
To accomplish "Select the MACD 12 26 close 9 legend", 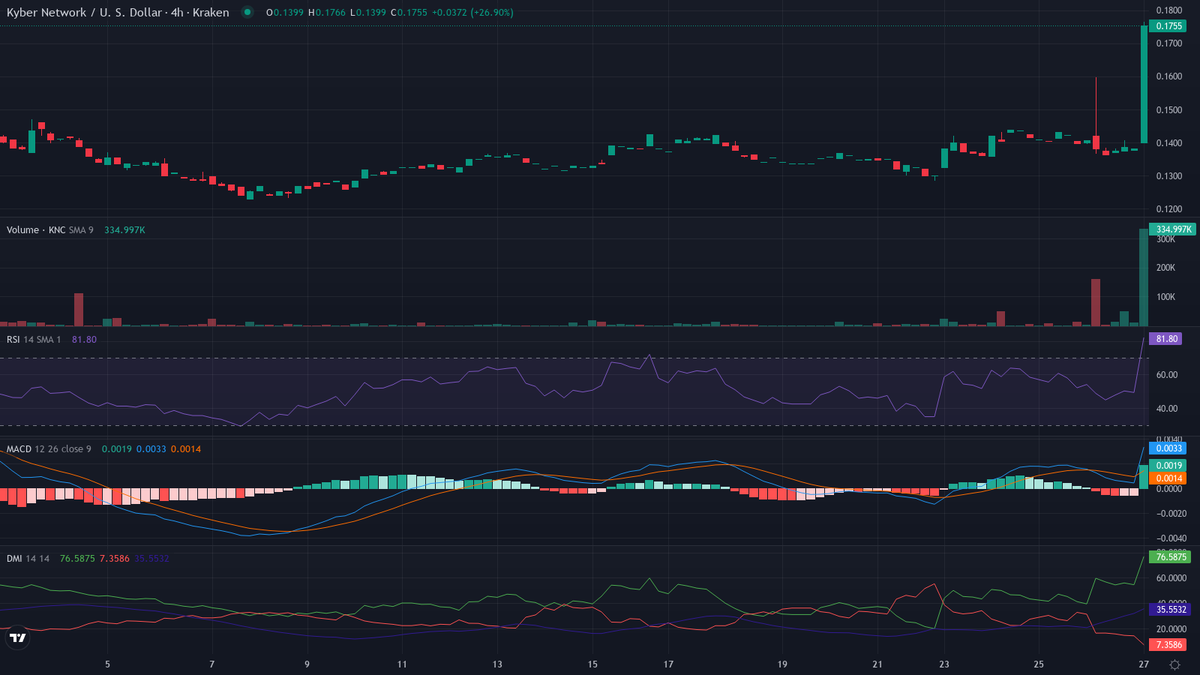I will (48, 448).
